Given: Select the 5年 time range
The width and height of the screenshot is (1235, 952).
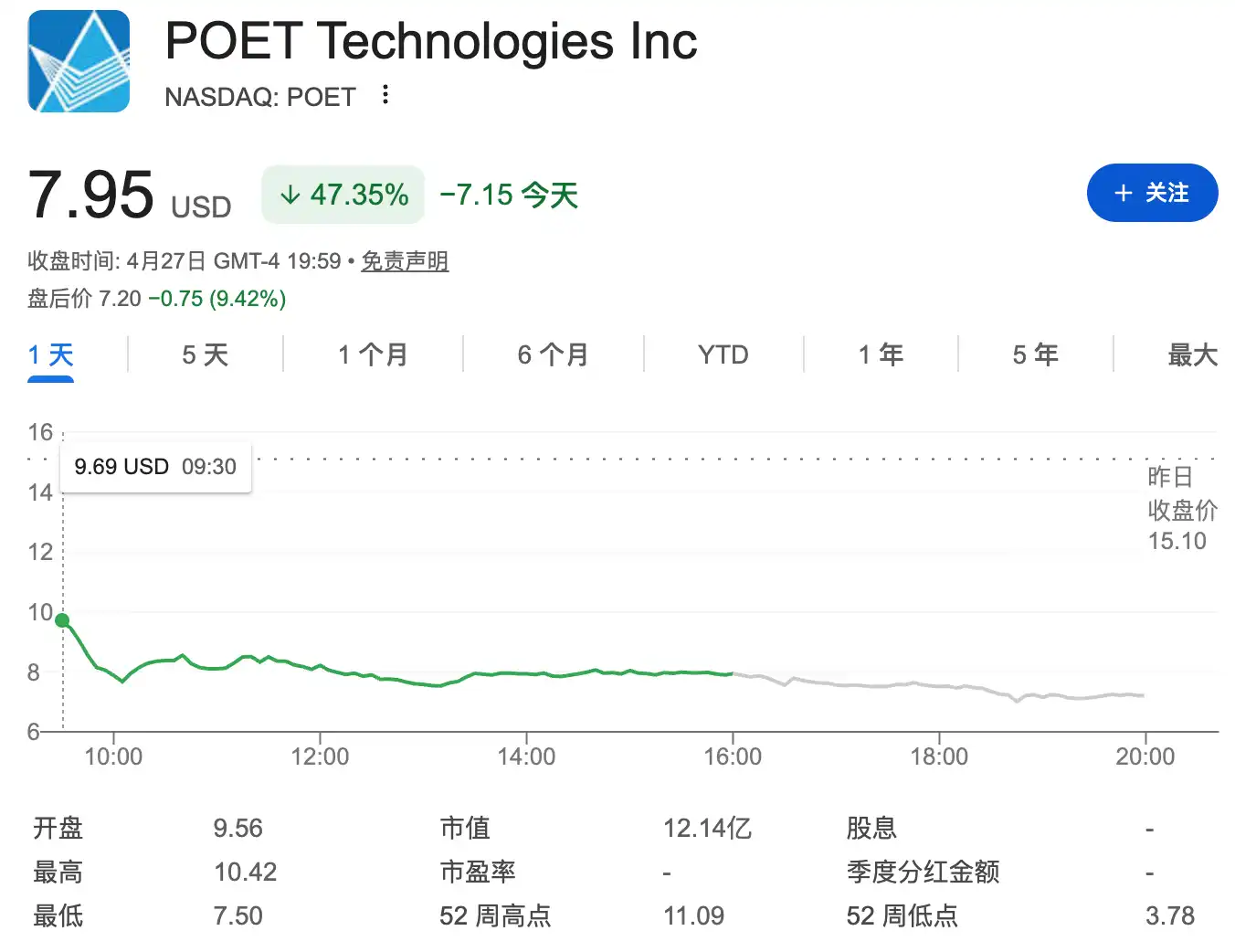Looking at the screenshot, I should [1034, 354].
